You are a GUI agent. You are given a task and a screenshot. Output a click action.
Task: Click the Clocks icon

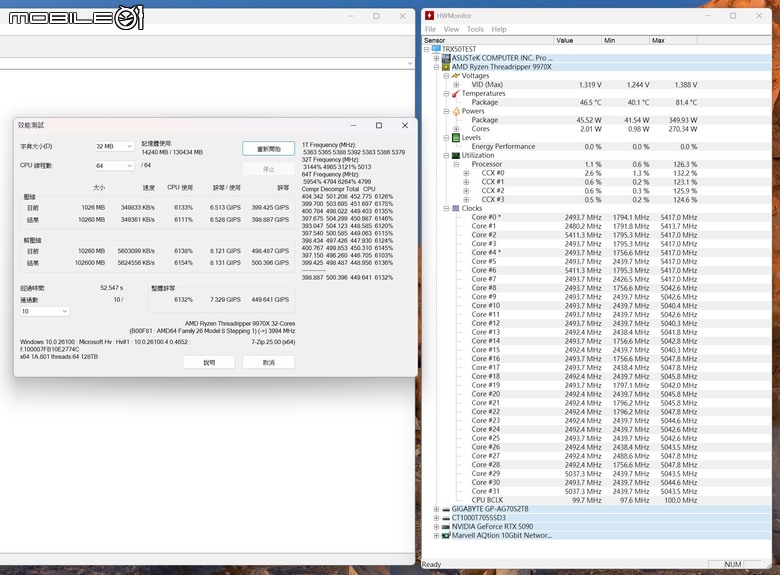coord(456,208)
